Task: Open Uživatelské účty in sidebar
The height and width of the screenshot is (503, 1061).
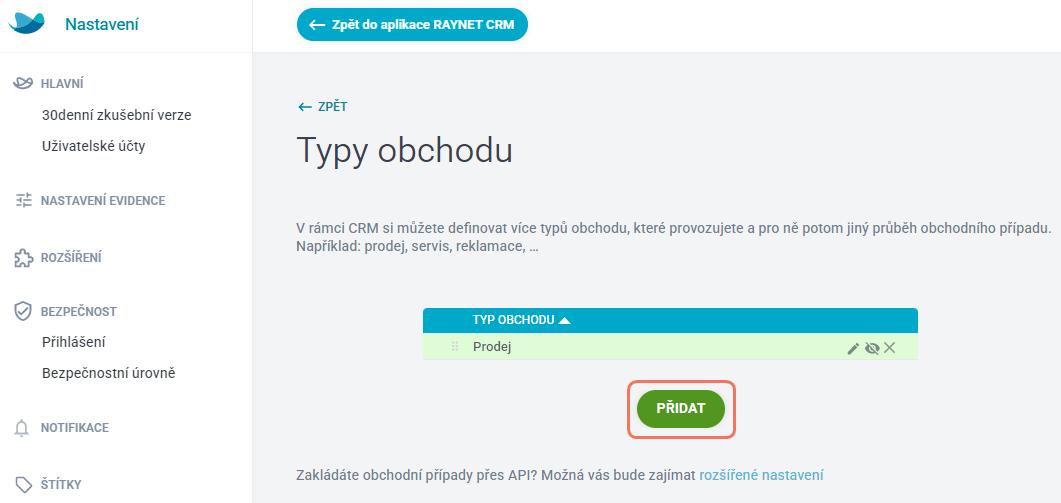Action: [93, 146]
